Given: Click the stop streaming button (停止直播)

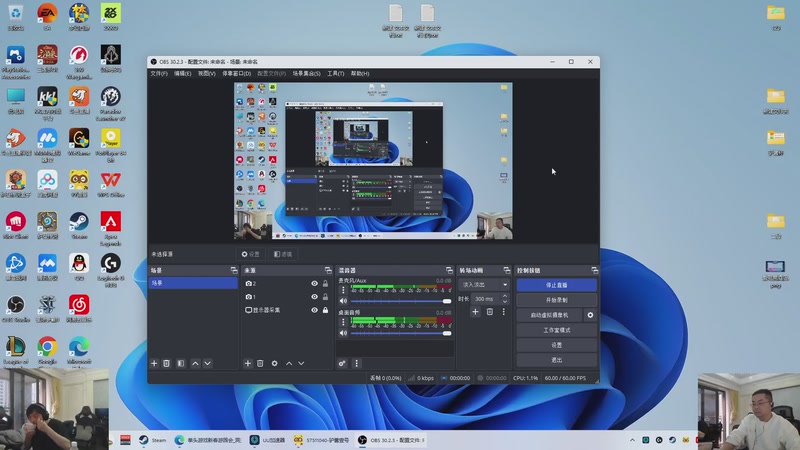Looking at the screenshot, I should pyautogui.click(x=556, y=285).
